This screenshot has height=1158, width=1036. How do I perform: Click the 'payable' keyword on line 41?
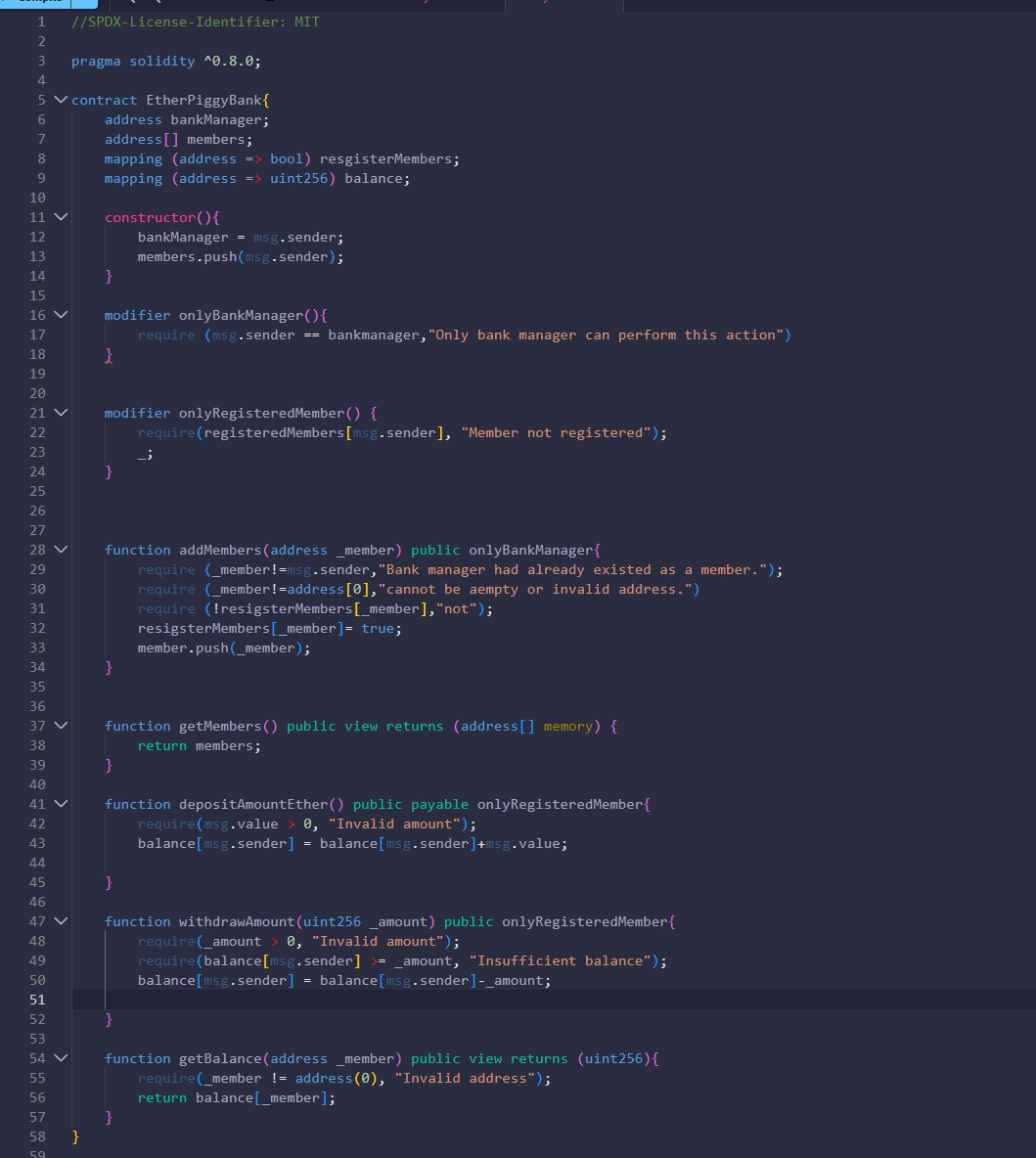click(439, 805)
